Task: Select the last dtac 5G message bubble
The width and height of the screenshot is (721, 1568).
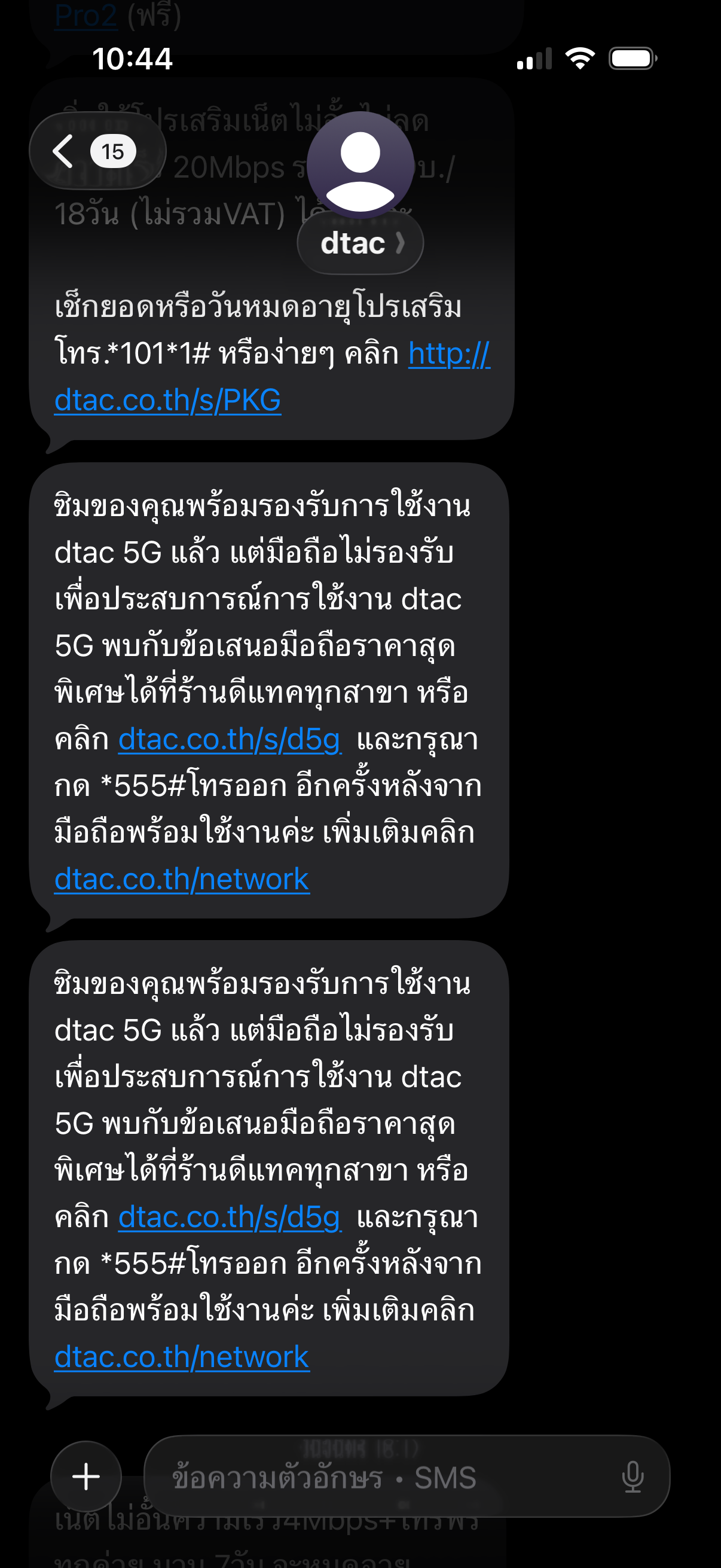Action: (x=269, y=1169)
